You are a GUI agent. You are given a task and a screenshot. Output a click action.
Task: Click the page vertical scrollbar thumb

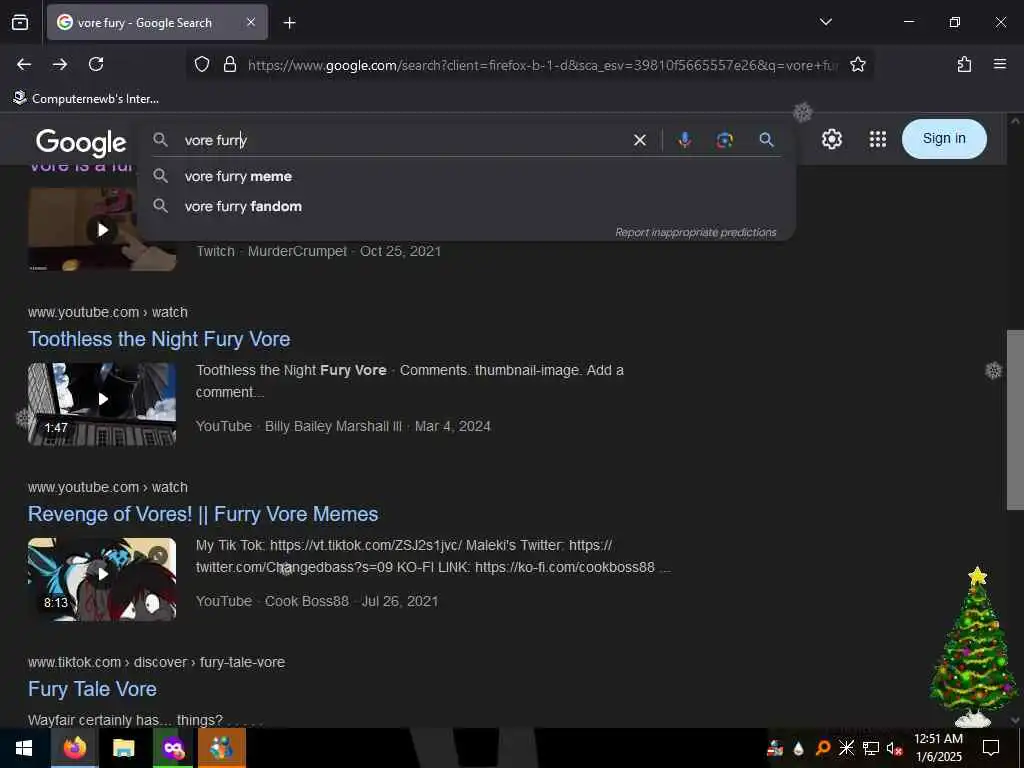pos(1015,419)
